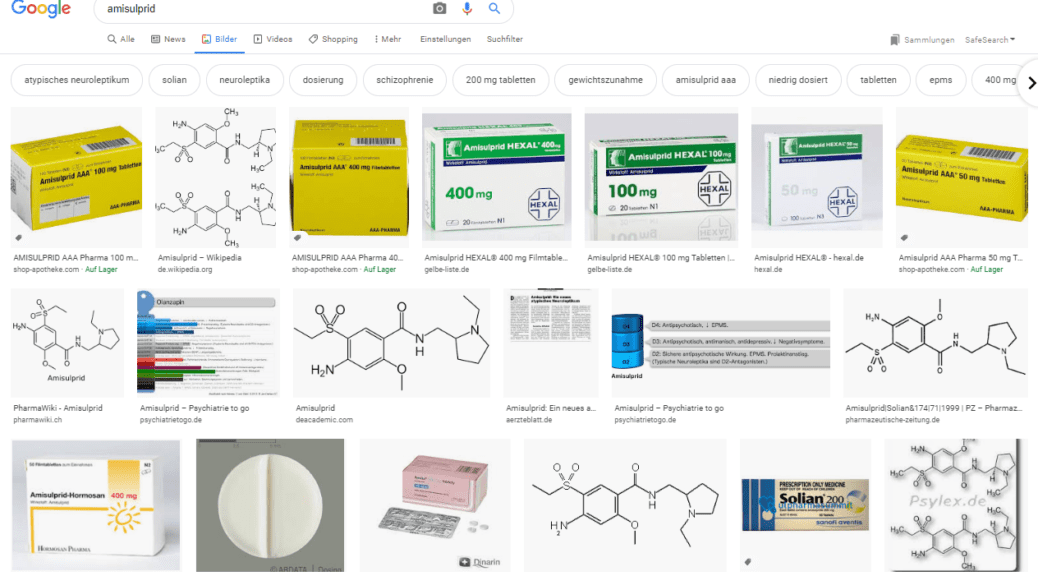This screenshot has width=1038, height=576.
Task: Open the Solian 200 package image
Action: [805, 505]
